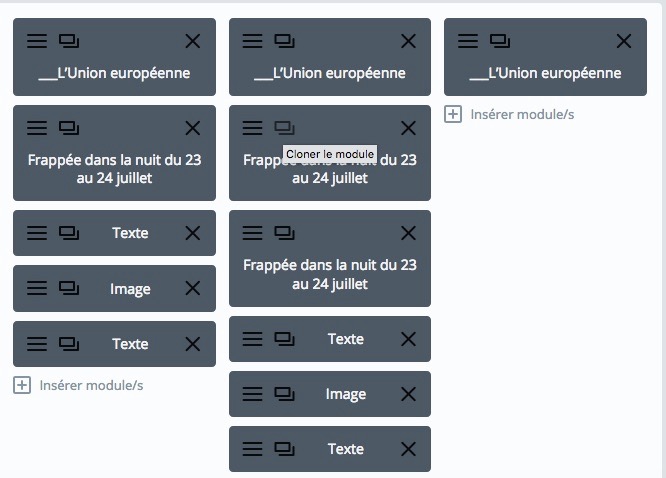Open settings of first column's Image module
This screenshot has height=478, width=666.
coord(37,288)
